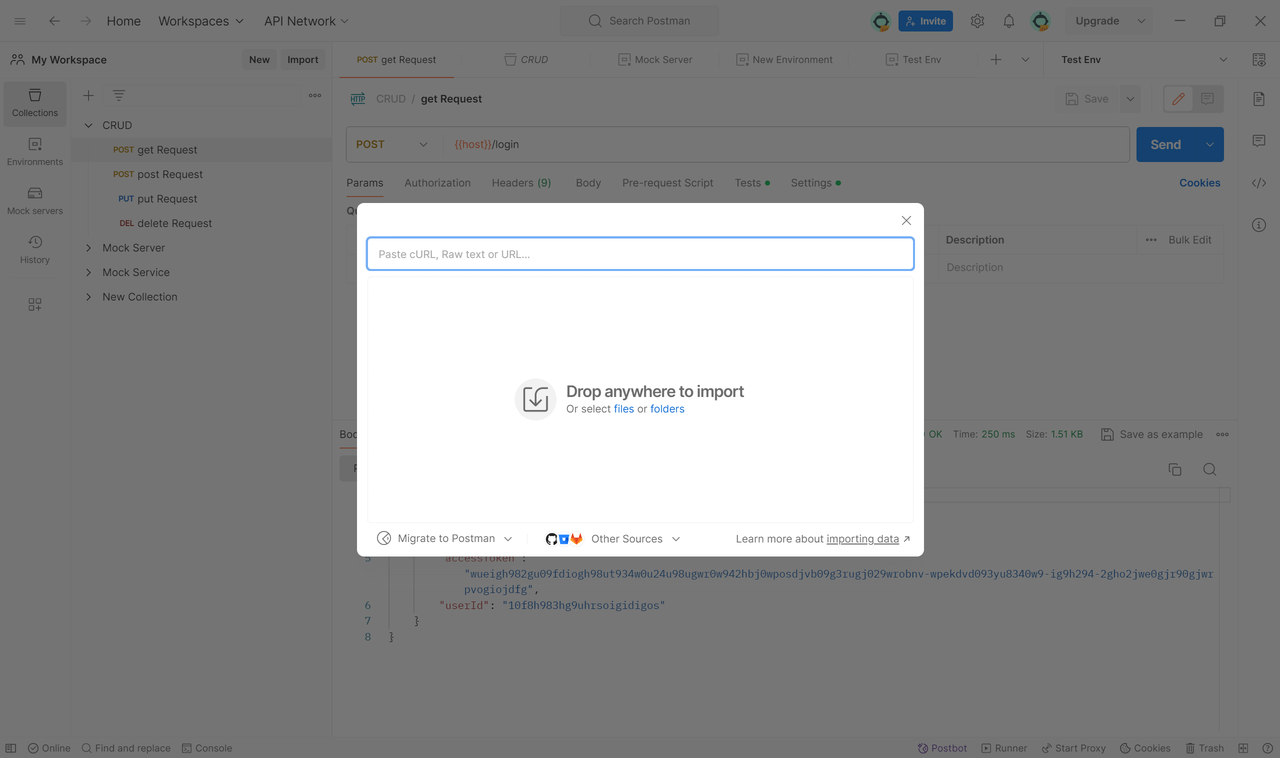1280x758 pixels.
Task: Open the environment quick look icon
Action: (1259, 60)
